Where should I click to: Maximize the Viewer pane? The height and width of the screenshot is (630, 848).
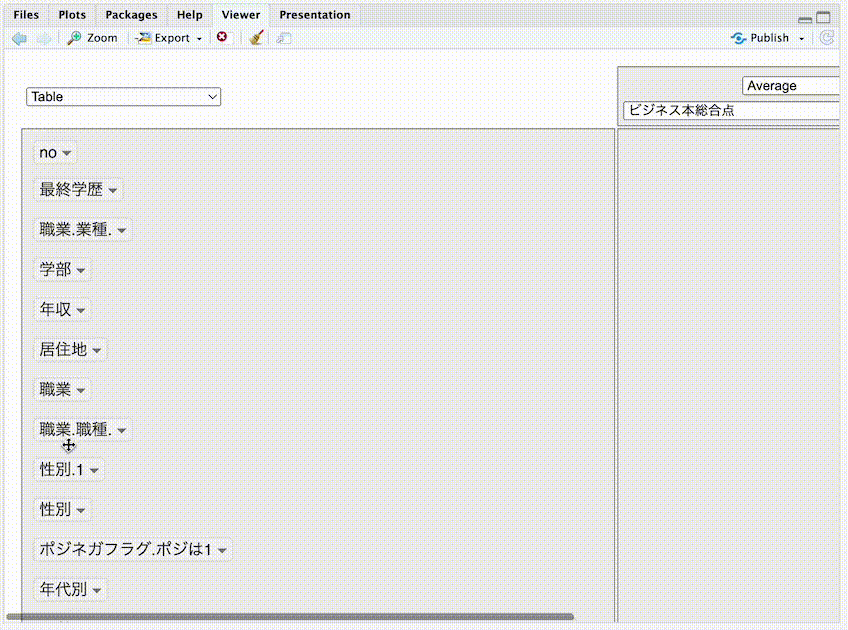823,17
